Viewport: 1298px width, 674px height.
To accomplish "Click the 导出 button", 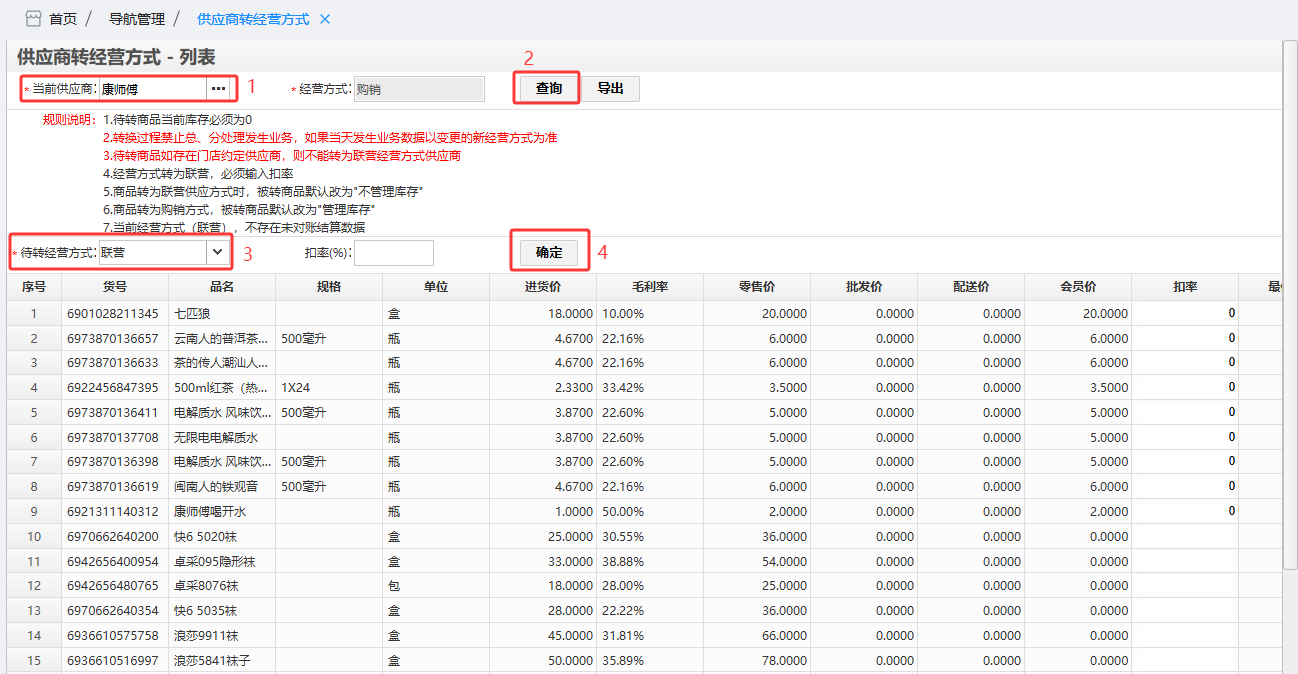I will click(x=610, y=88).
